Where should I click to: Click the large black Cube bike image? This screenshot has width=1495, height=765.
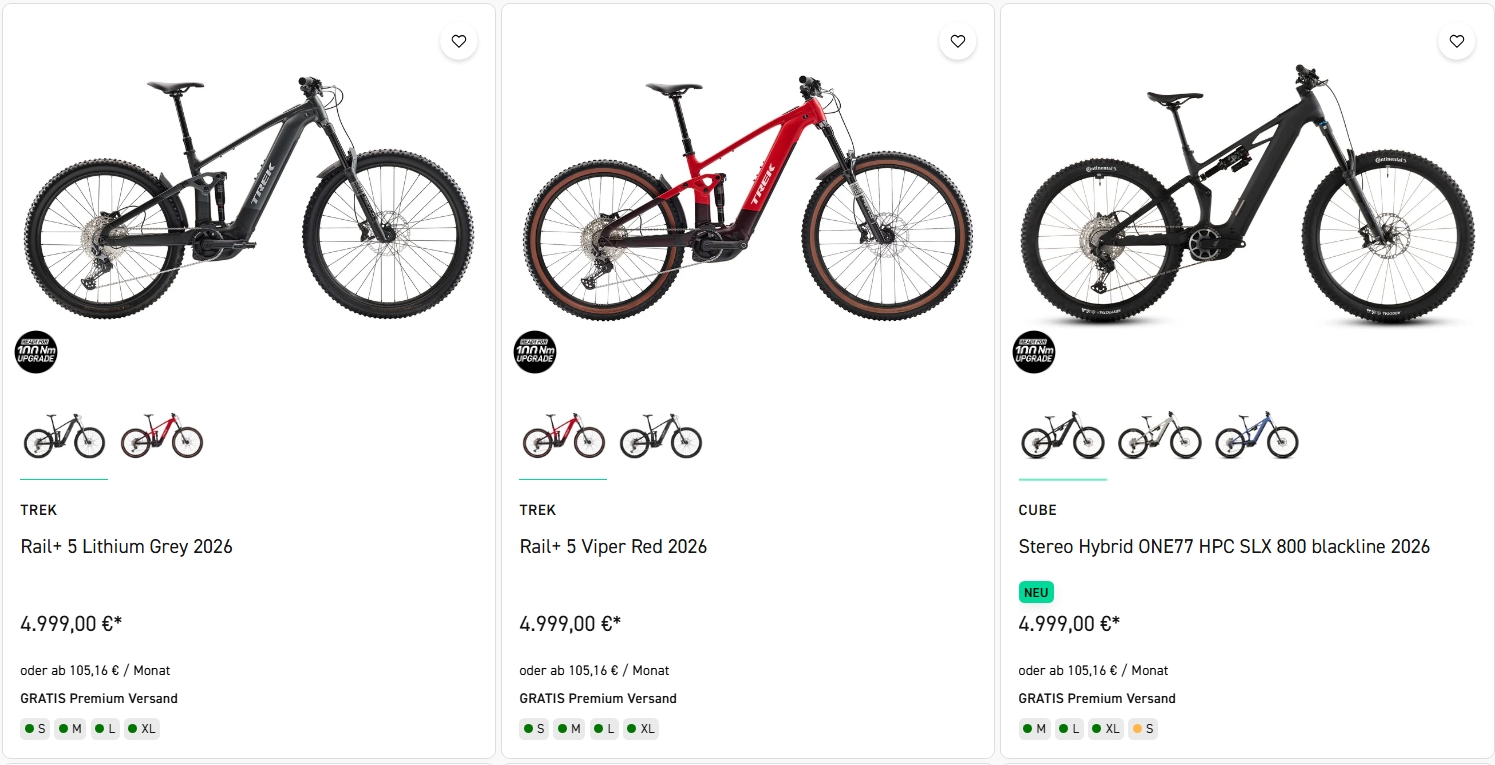(1246, 197)
